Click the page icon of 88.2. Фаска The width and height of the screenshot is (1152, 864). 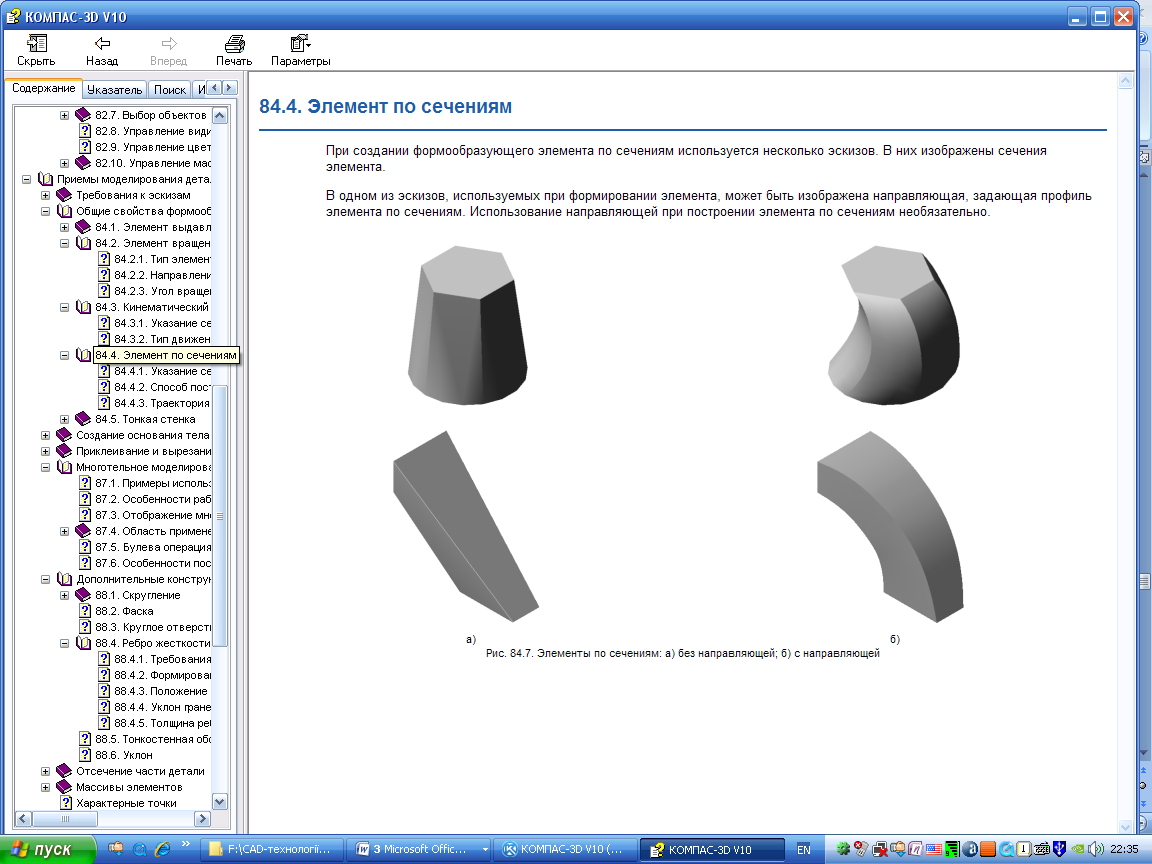click(x=85, y=611)
